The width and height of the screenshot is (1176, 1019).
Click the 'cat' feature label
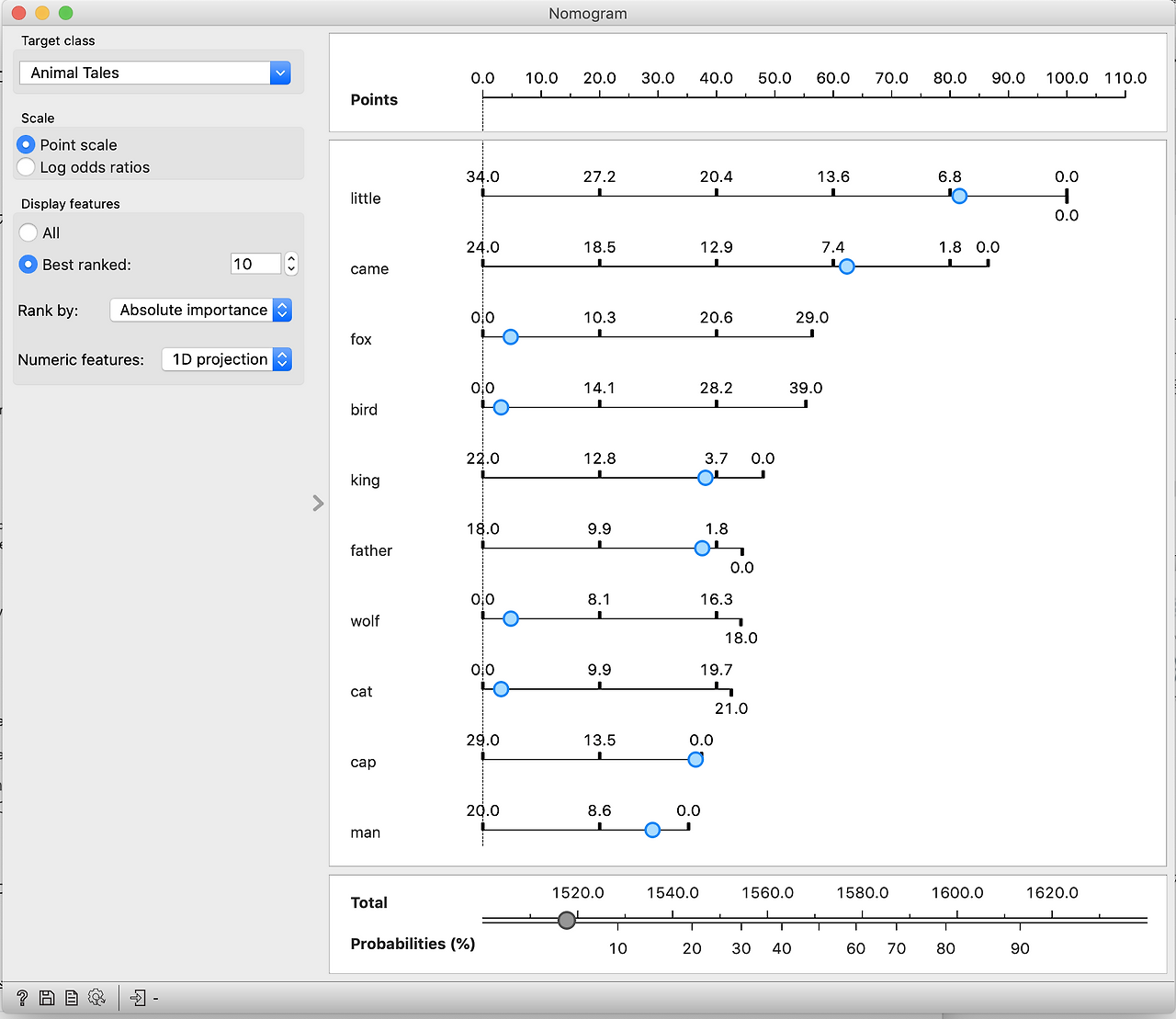361,692
